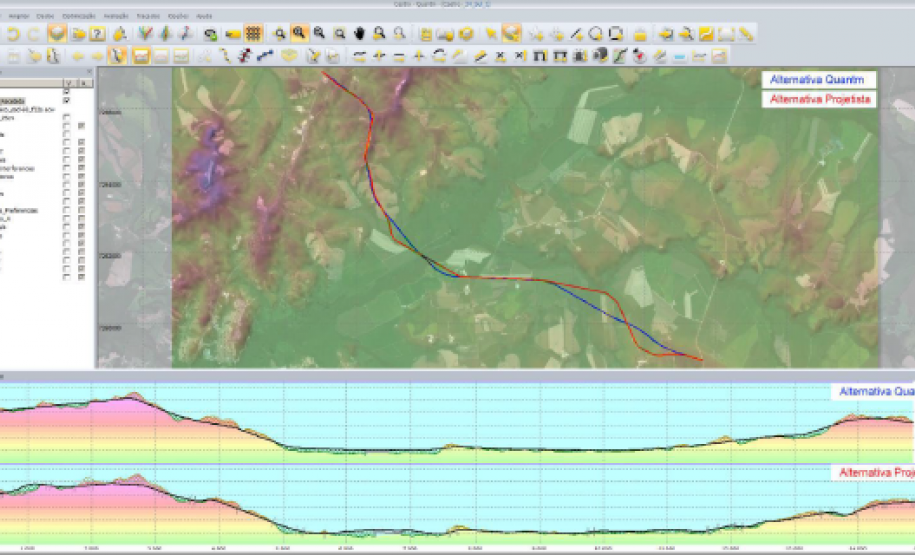Toggle the last checkbox in second column

coord(81,276)
